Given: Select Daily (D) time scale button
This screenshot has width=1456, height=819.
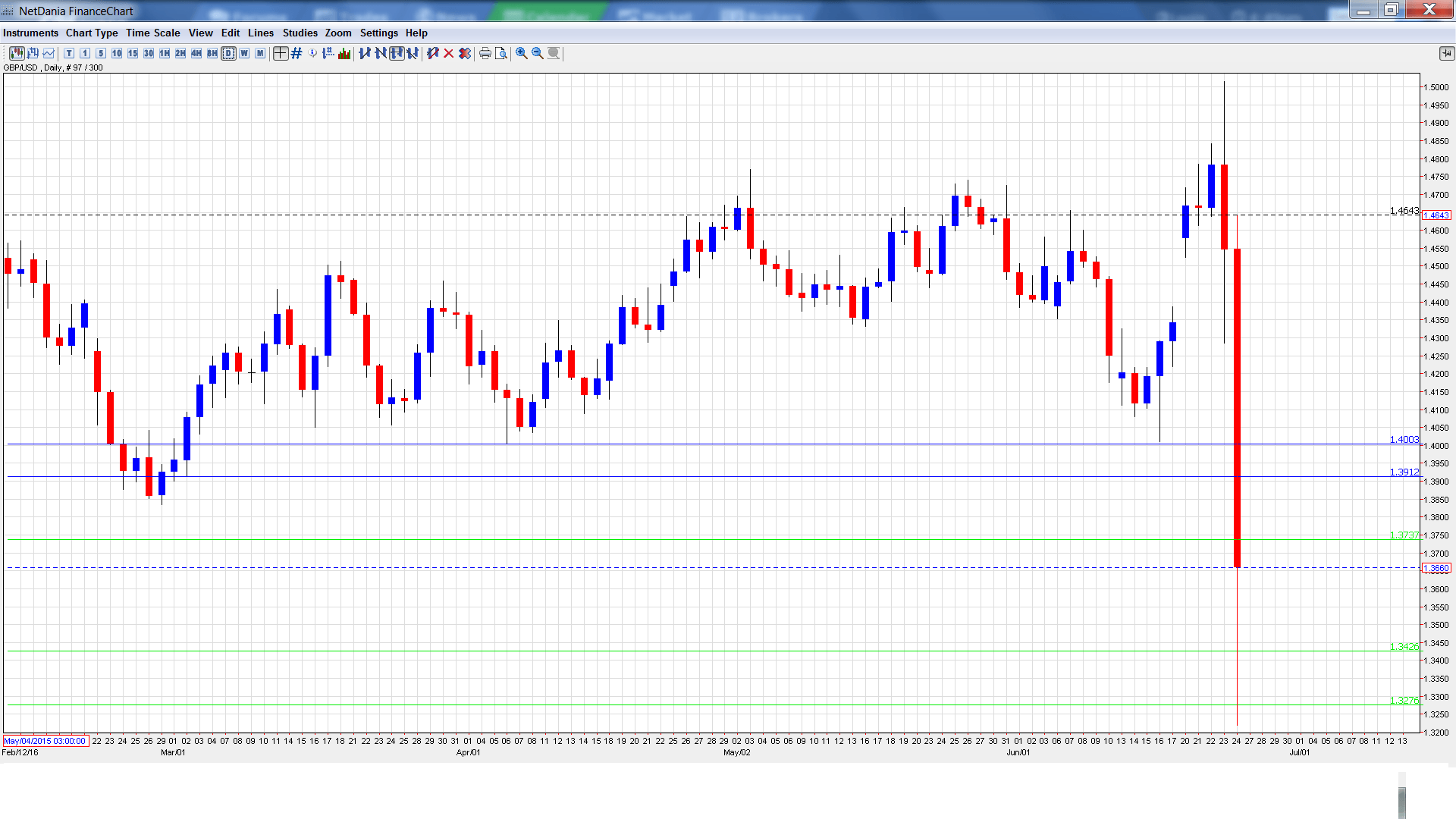Looking at the screenshot, I should (x=228, y=53).
